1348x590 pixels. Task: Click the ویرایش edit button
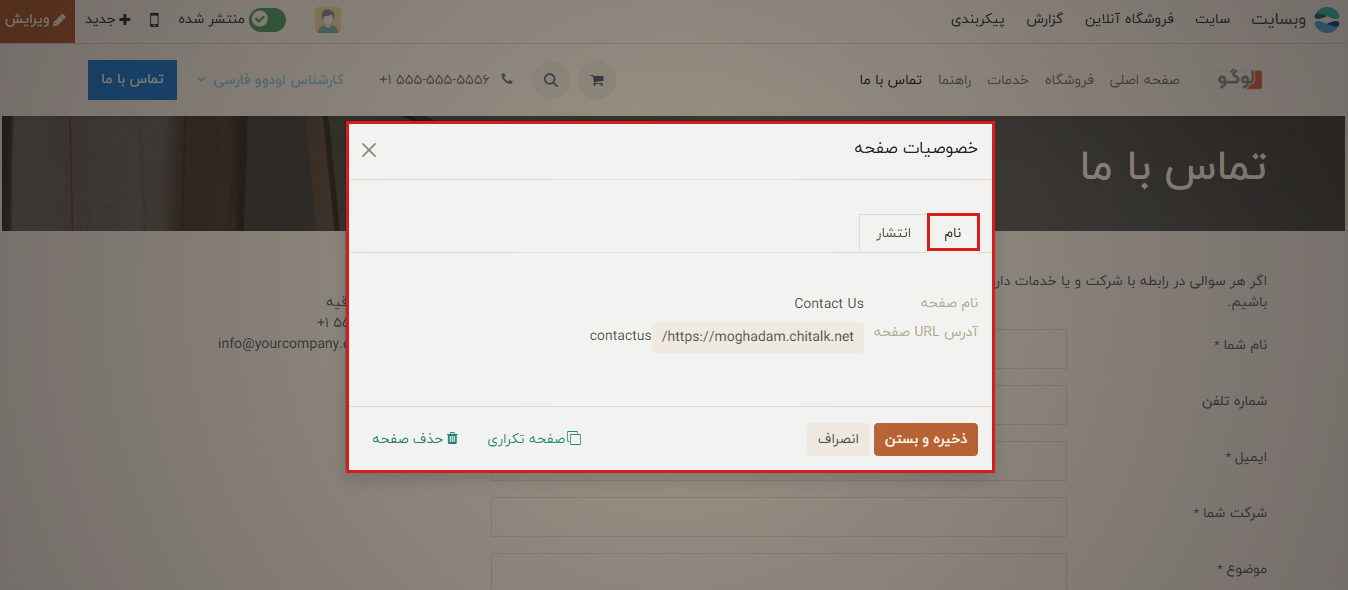[37, 20]
